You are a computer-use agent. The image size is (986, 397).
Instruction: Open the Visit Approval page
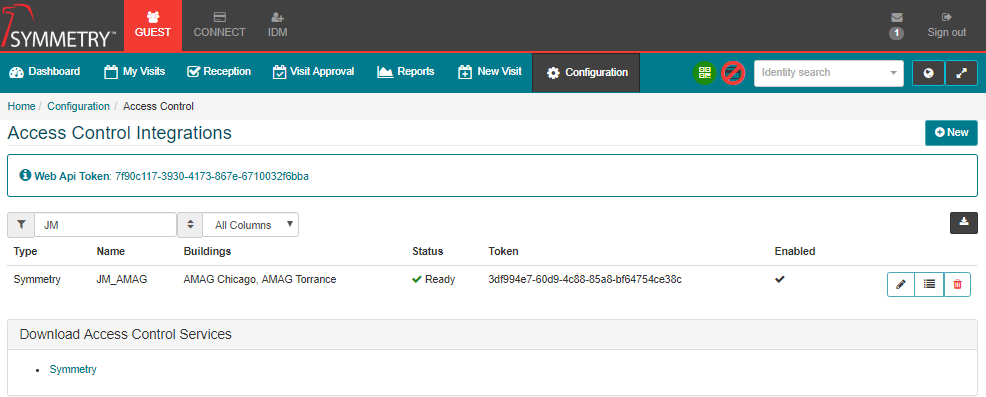(314, 72)
